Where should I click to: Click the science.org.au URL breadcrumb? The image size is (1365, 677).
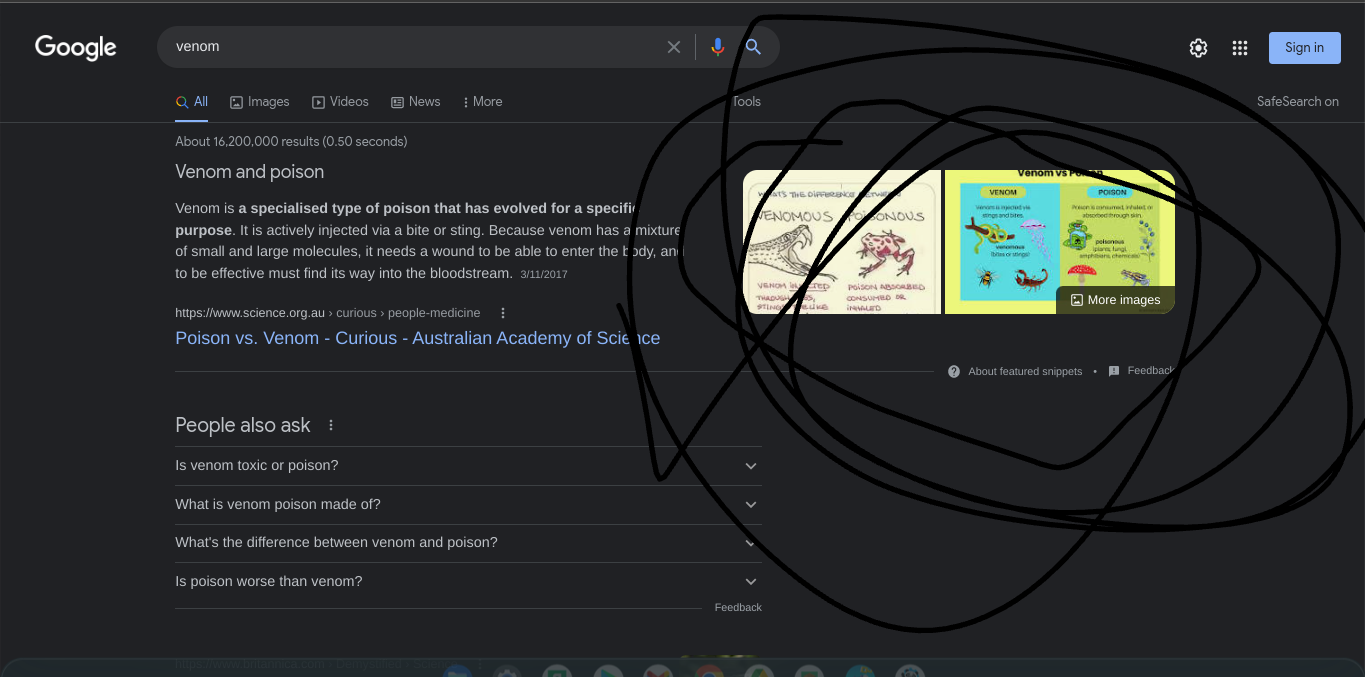click(327, 313)
